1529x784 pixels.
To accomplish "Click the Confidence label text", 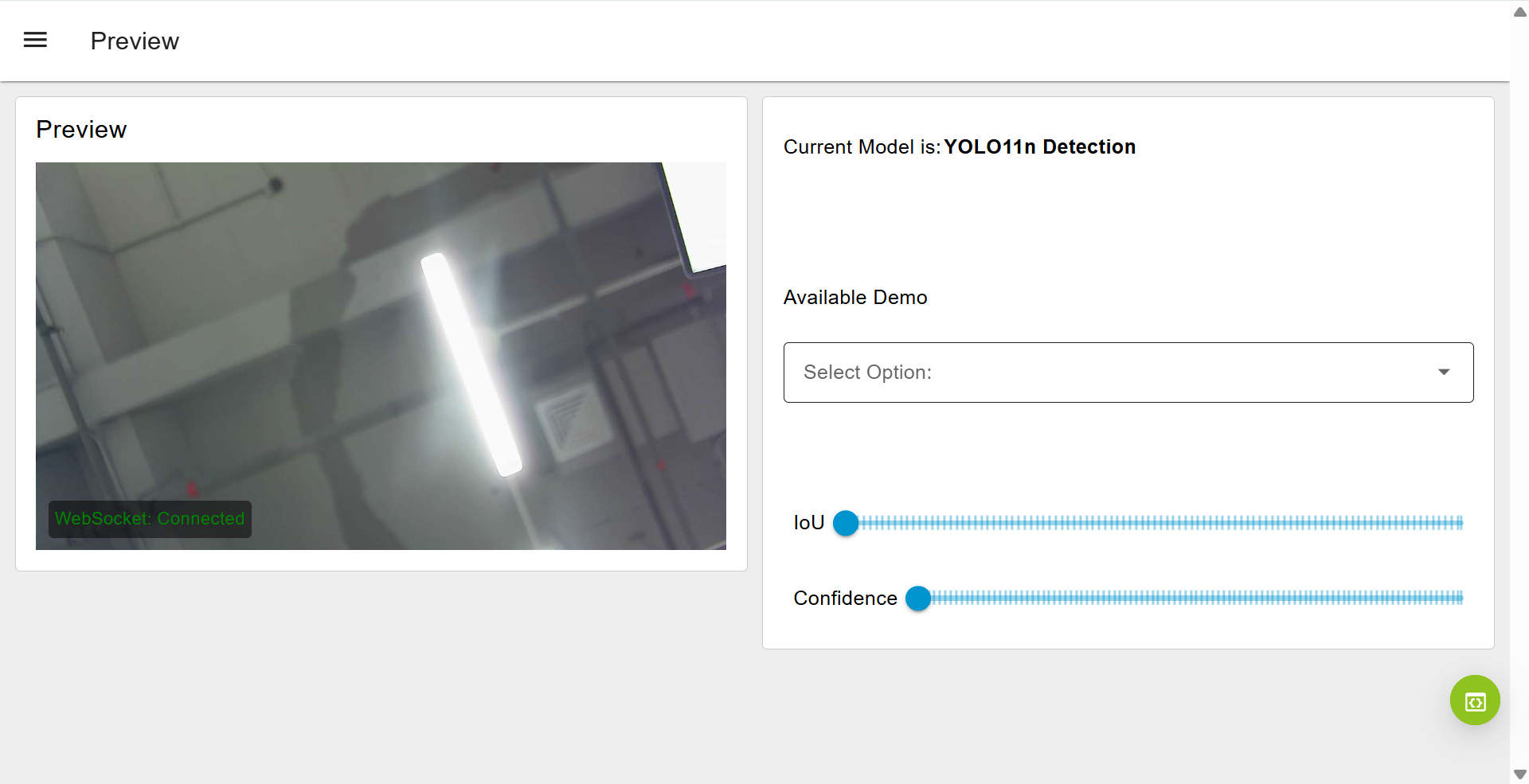I will click(x=845, y=599).
